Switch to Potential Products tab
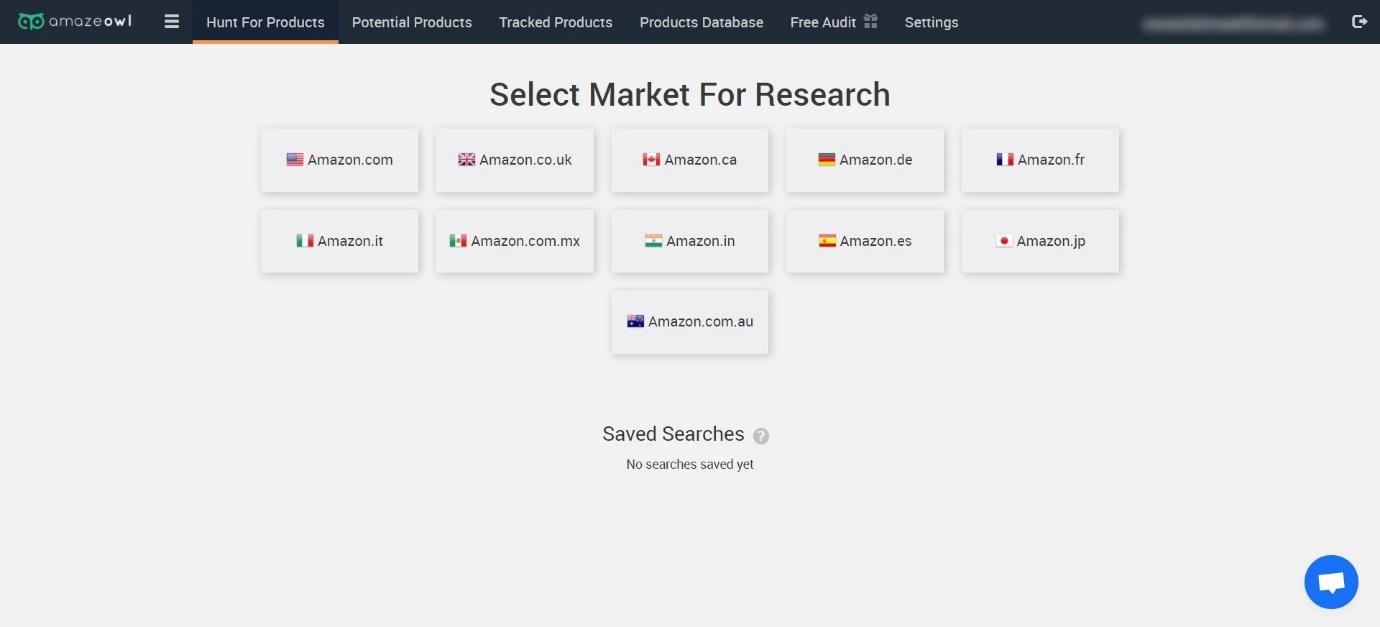Screen dimensions: 1380x627 click(x=412, y=22)
